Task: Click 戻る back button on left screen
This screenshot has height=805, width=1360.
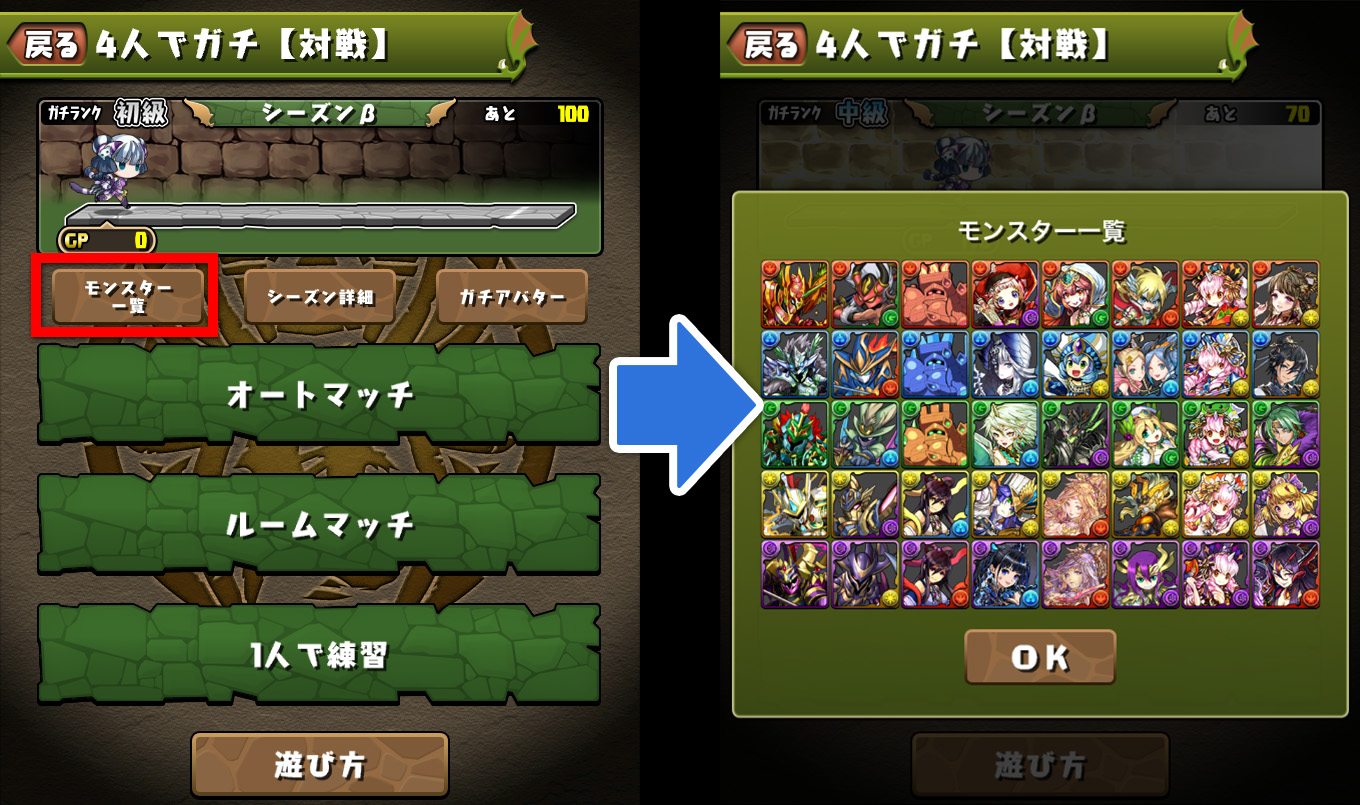Action: (x=49, y=45)
